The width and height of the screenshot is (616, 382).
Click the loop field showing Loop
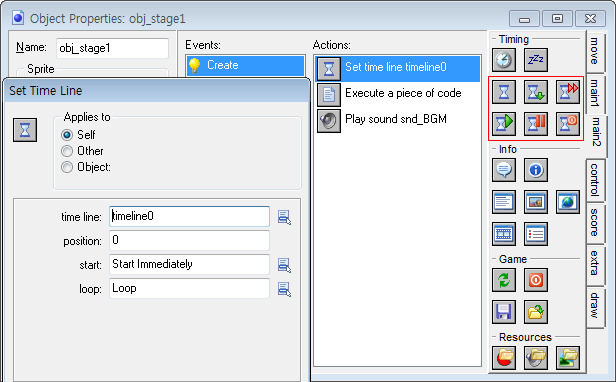point(189,288)
